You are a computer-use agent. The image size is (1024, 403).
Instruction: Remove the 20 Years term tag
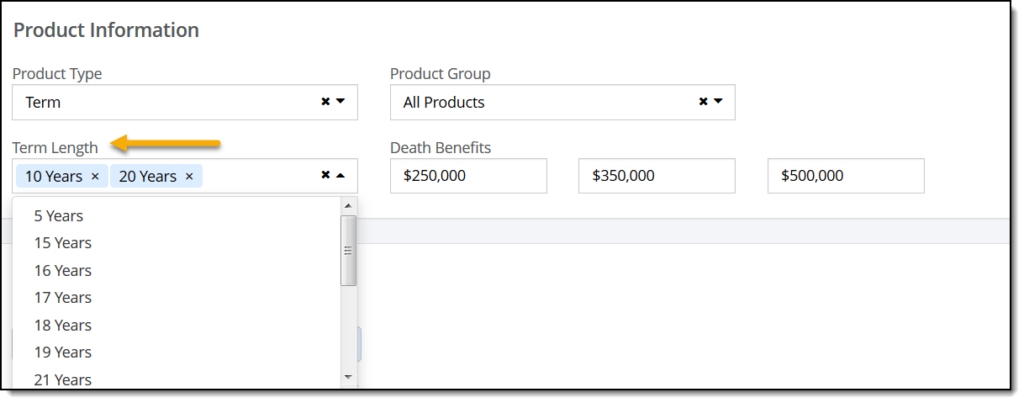coord(189,176)
